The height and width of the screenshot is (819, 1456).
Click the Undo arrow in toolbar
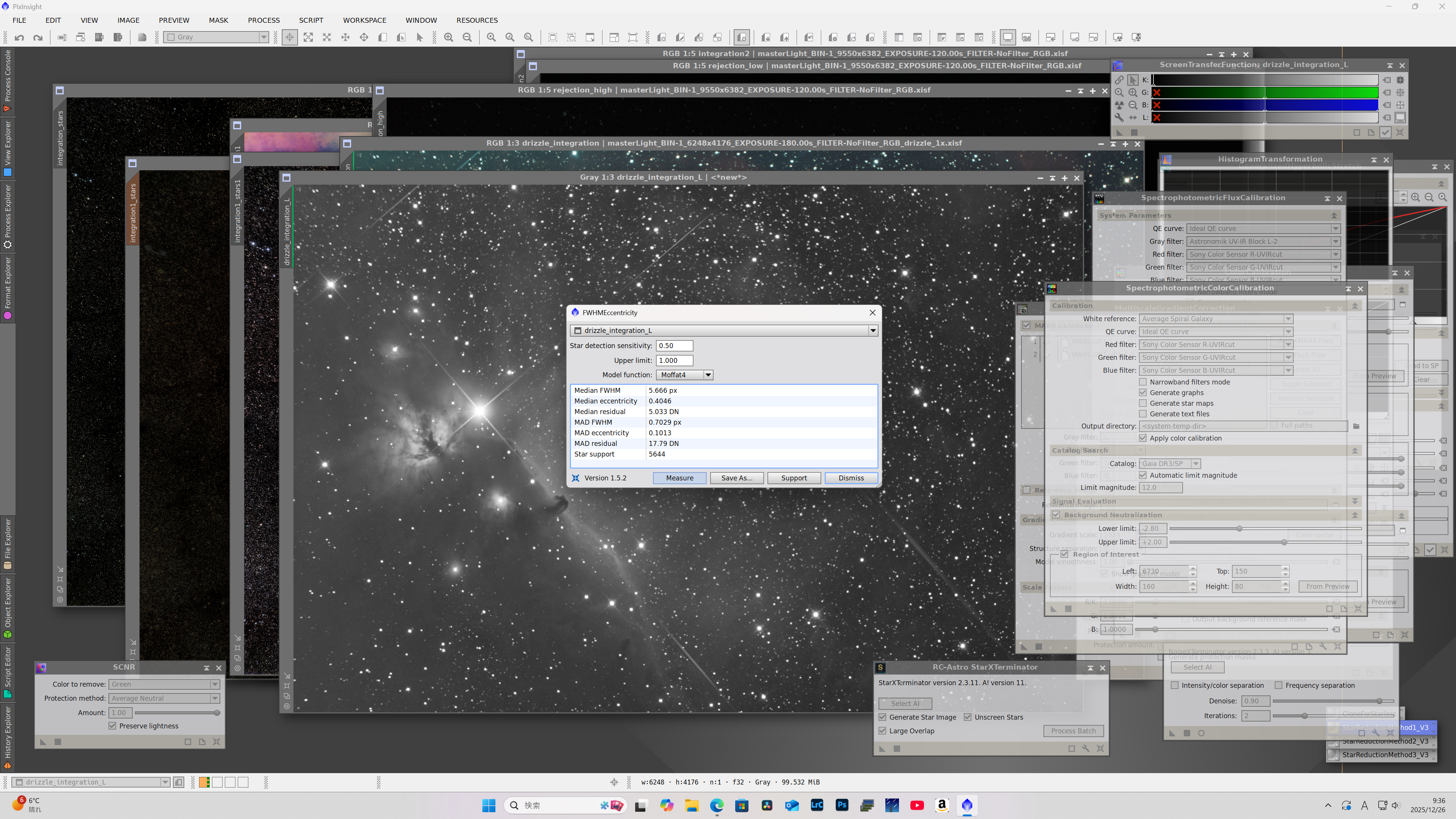[x=19, y=37]
